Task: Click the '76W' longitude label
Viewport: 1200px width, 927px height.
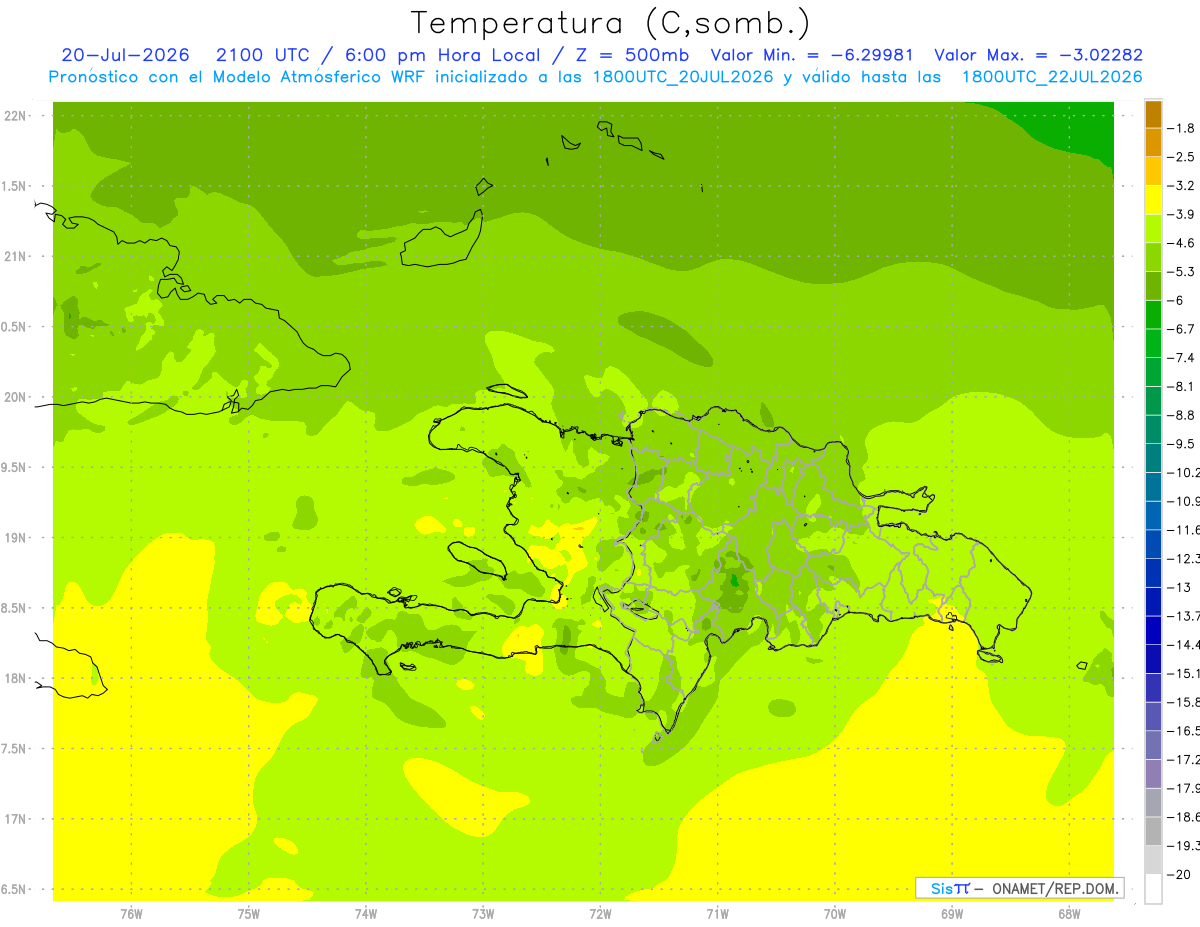Action: coord(131,914)
